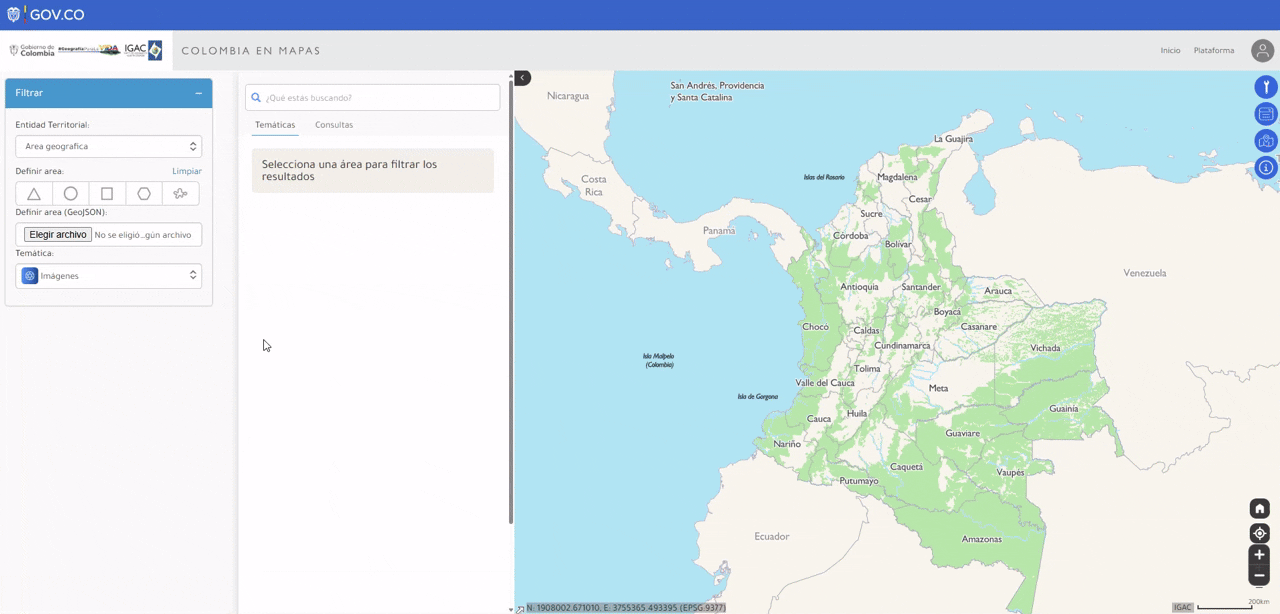Click the Nicaragua label on map
Screen dimensions: 1280x614
click(568, 96)
